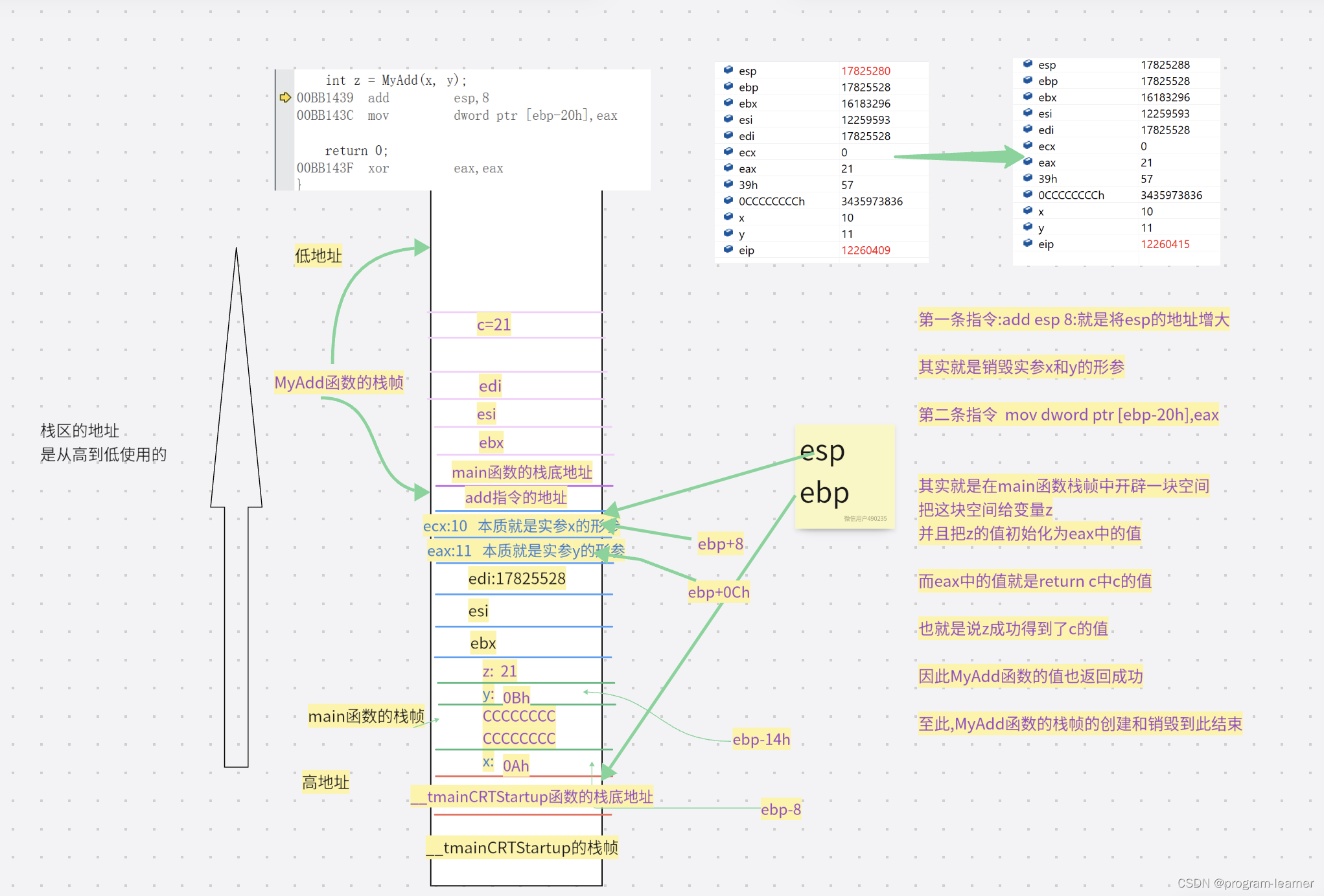
Task: Click the disassembly line 'add esp, 8'
Action: tap(393, 98)
